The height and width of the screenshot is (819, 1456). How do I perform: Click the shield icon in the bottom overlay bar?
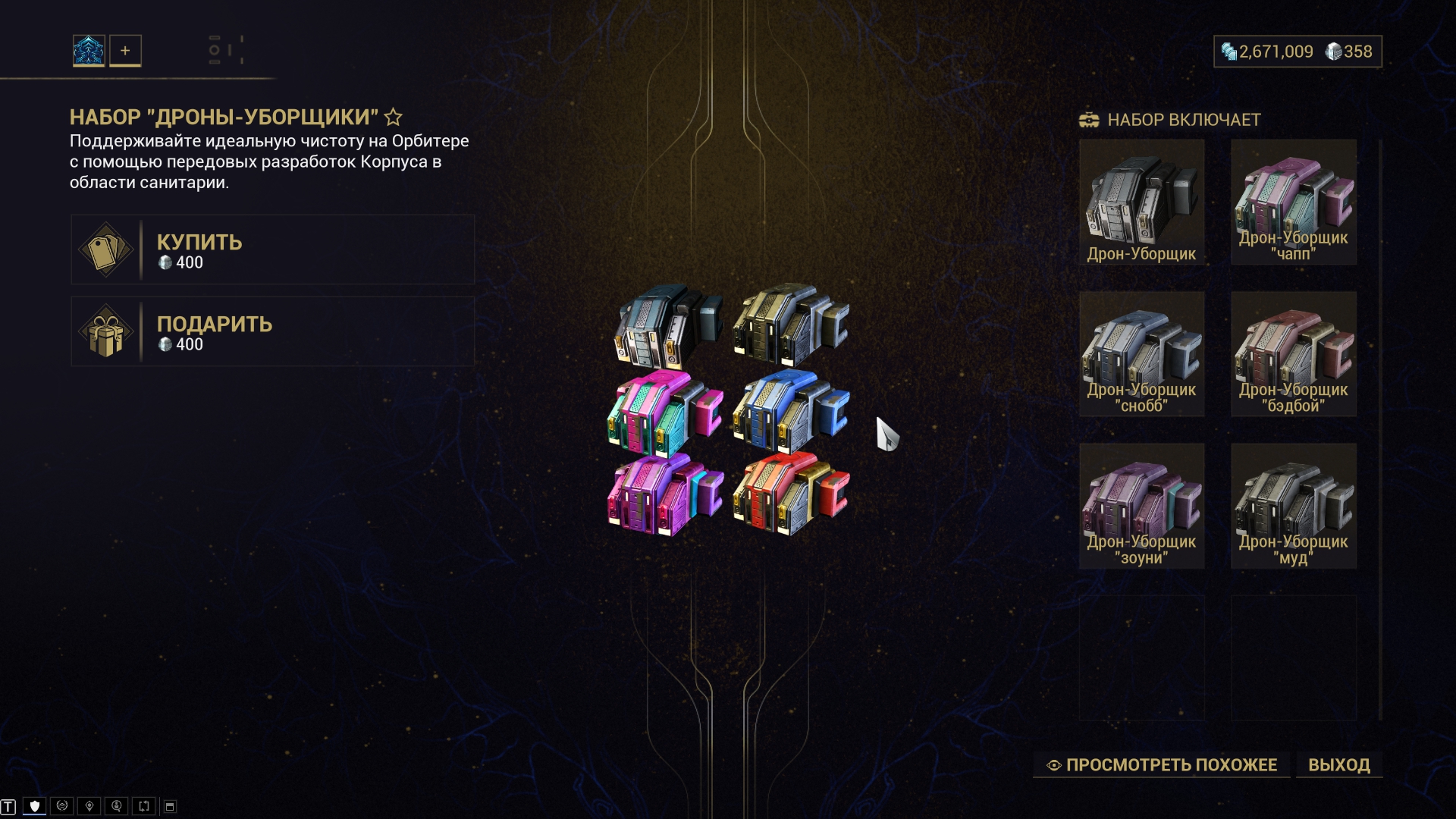34,806
